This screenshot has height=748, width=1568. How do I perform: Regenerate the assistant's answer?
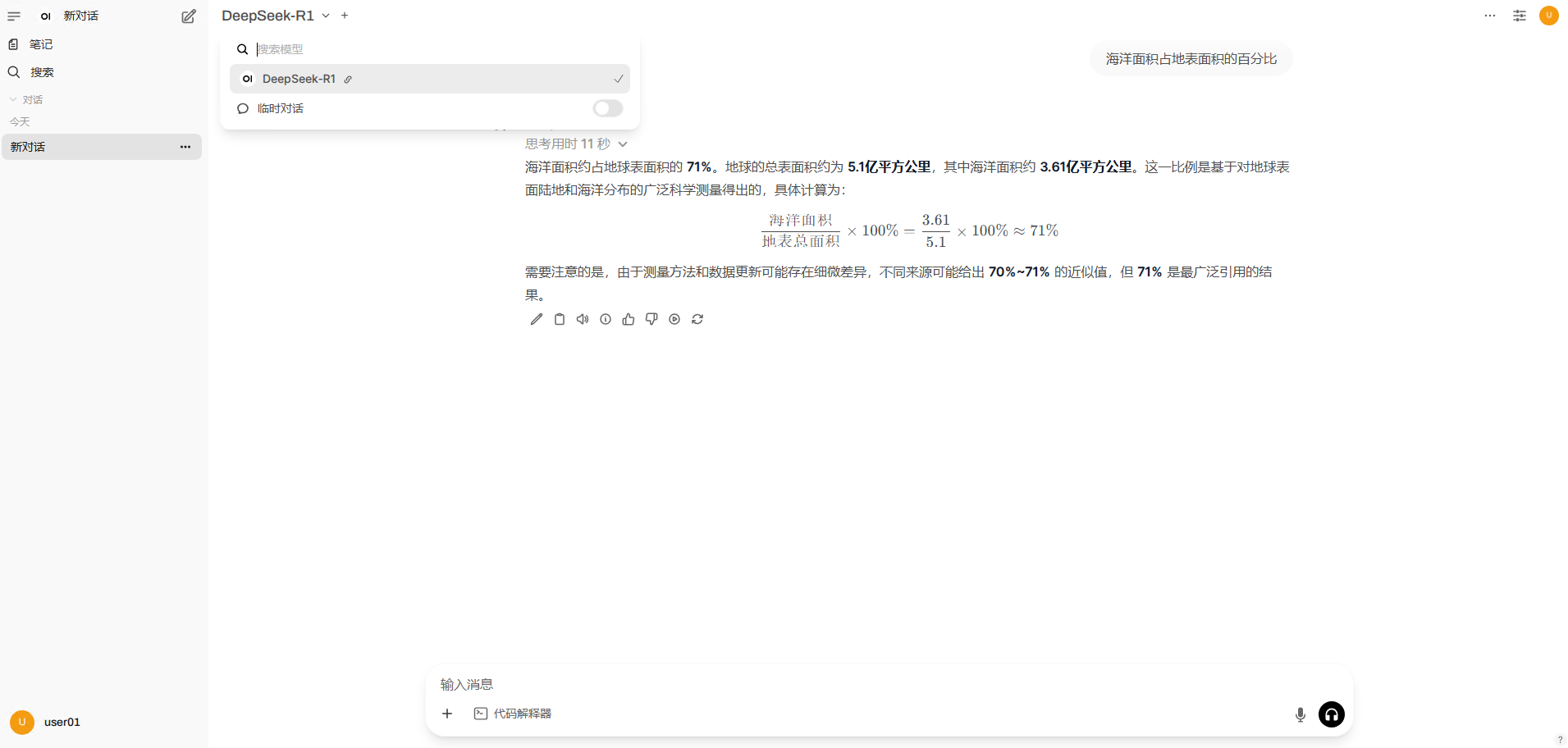(x=697, y=319)
